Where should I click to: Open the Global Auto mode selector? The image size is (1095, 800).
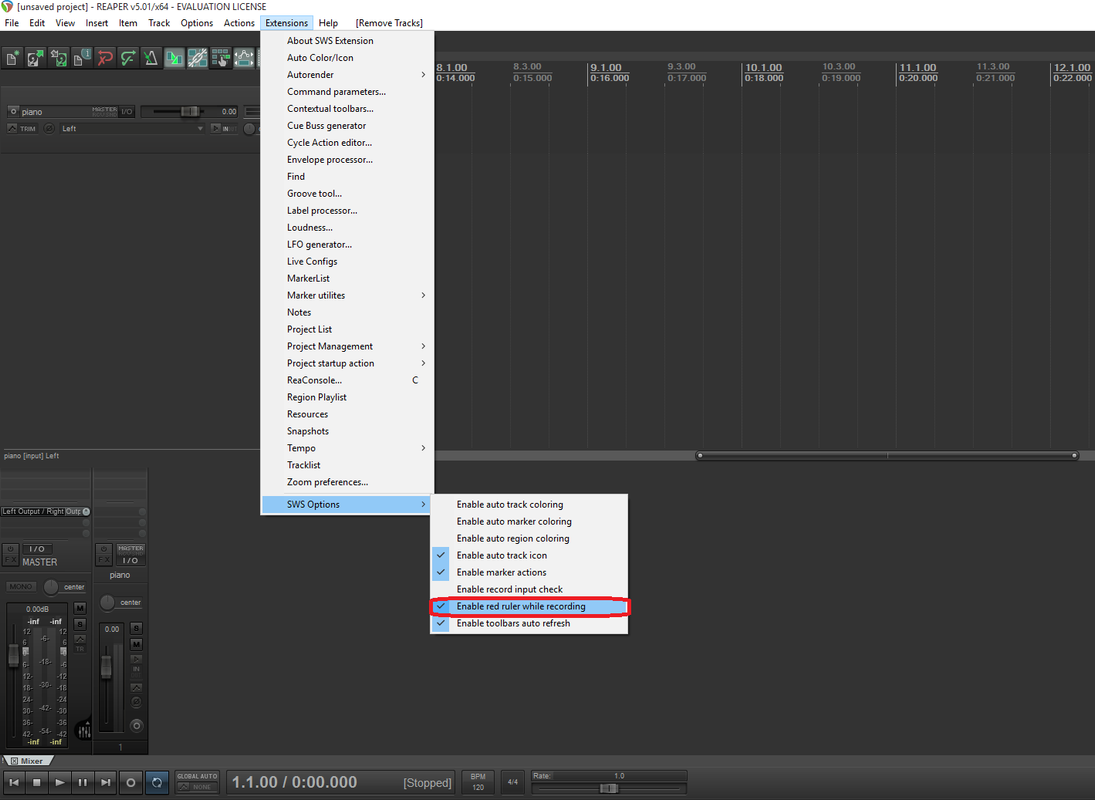coord(197,782)
